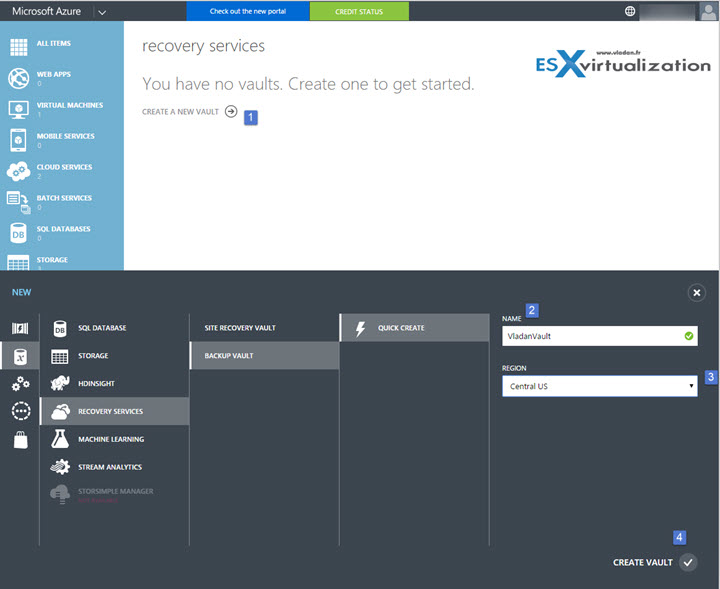This screenshot has width=720, height=589.
Task: Click the Quick Create lightning bolt icon
Action: pos(360,329)
